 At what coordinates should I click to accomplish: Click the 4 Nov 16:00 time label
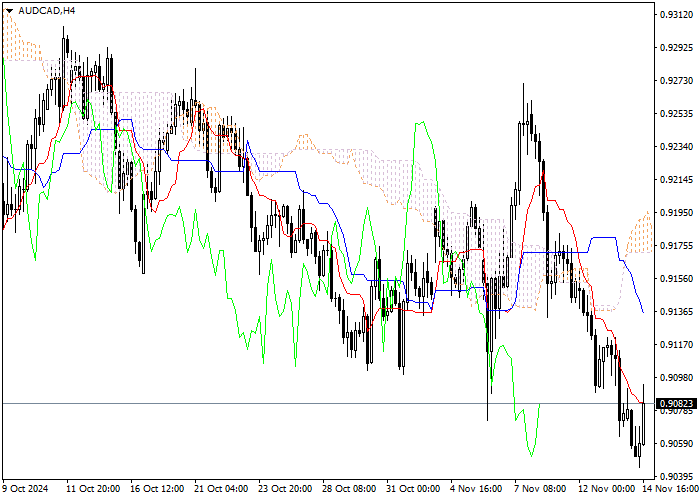(476, 489)
